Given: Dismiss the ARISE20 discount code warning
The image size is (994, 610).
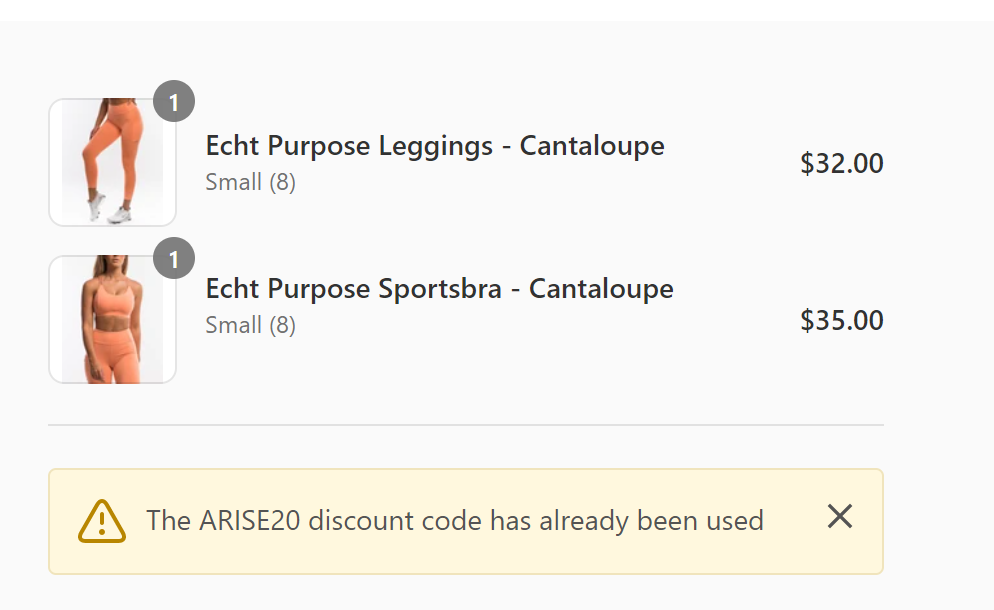Looking at the screenshot, I should pyautogui.click(x=840, y=516).
